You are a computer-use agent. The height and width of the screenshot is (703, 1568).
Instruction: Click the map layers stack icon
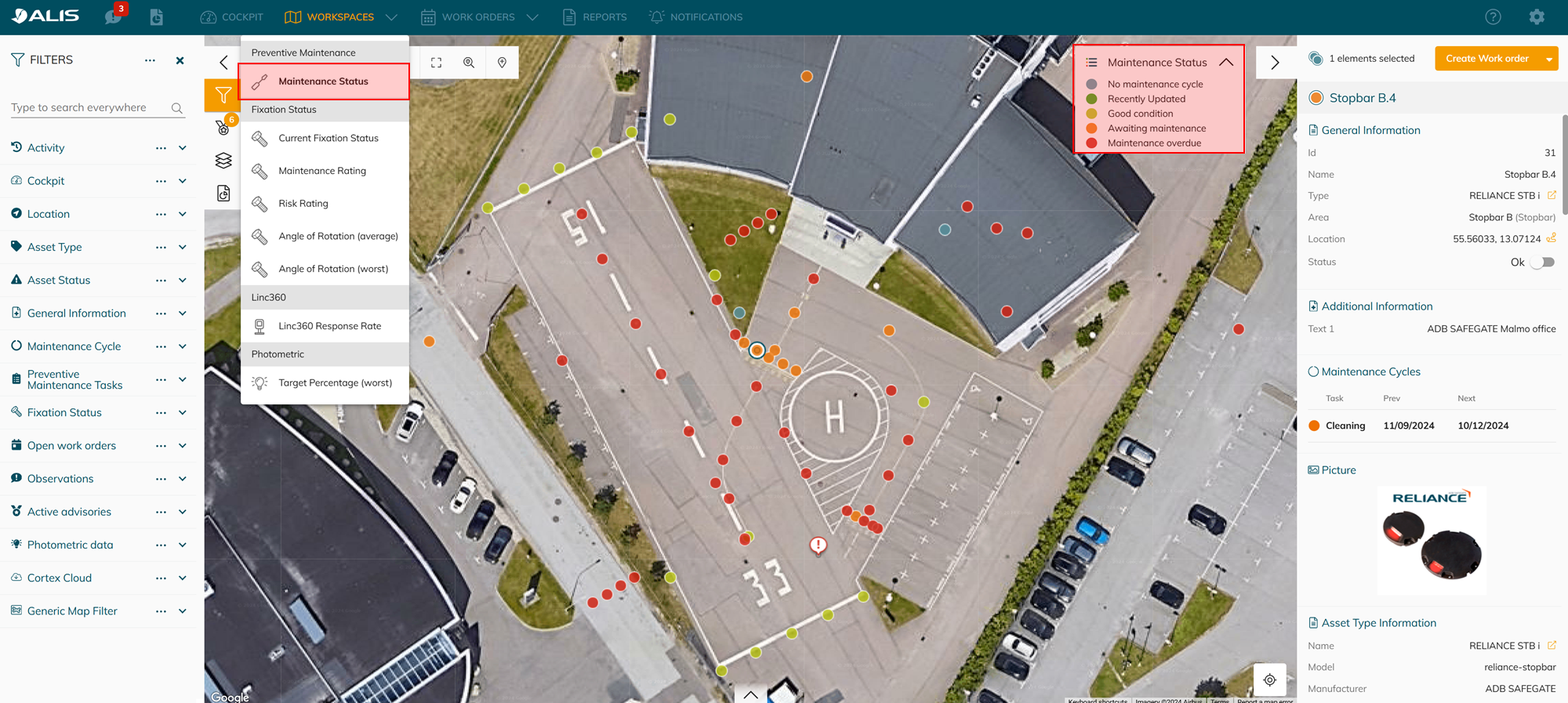coord(223,161)
